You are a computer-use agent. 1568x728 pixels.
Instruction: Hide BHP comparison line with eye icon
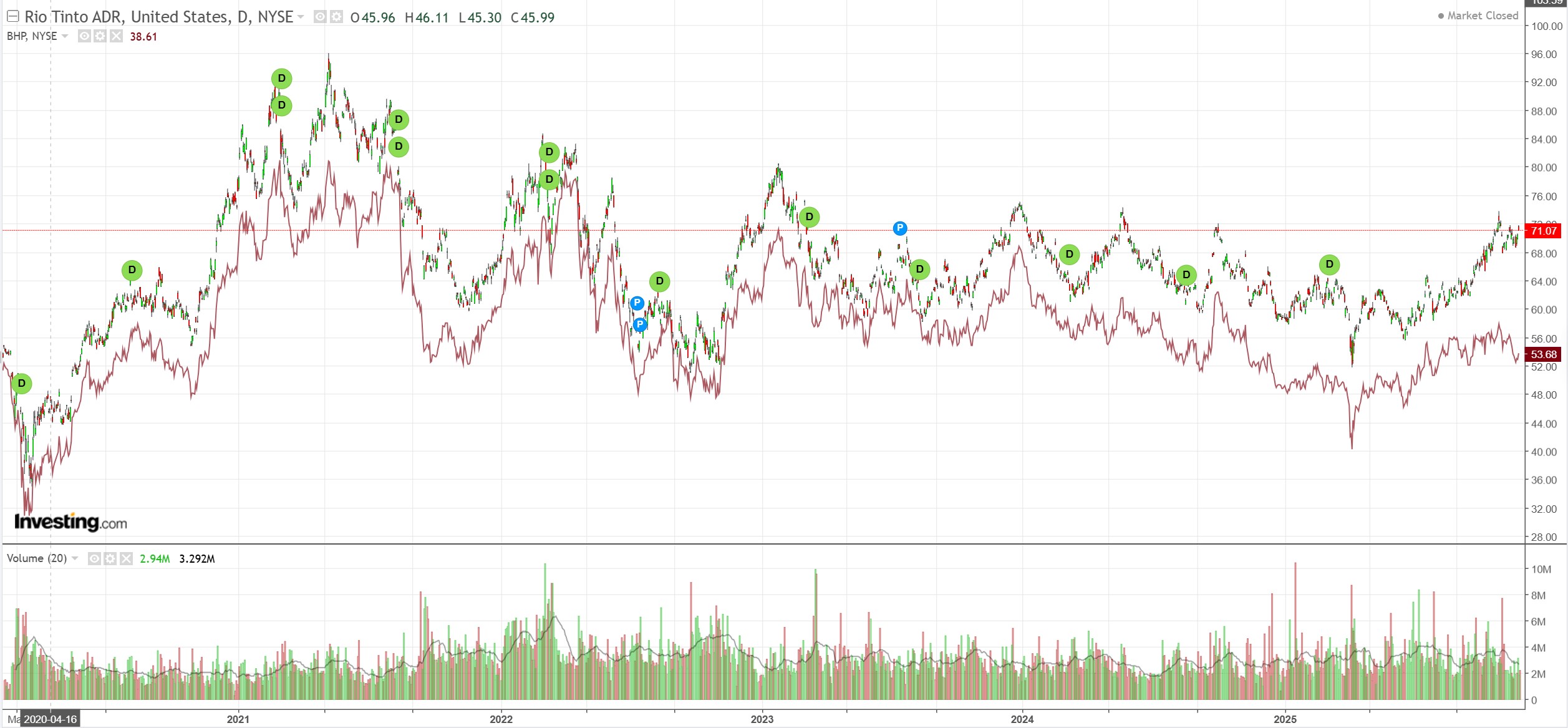click(x=84, y=36)
